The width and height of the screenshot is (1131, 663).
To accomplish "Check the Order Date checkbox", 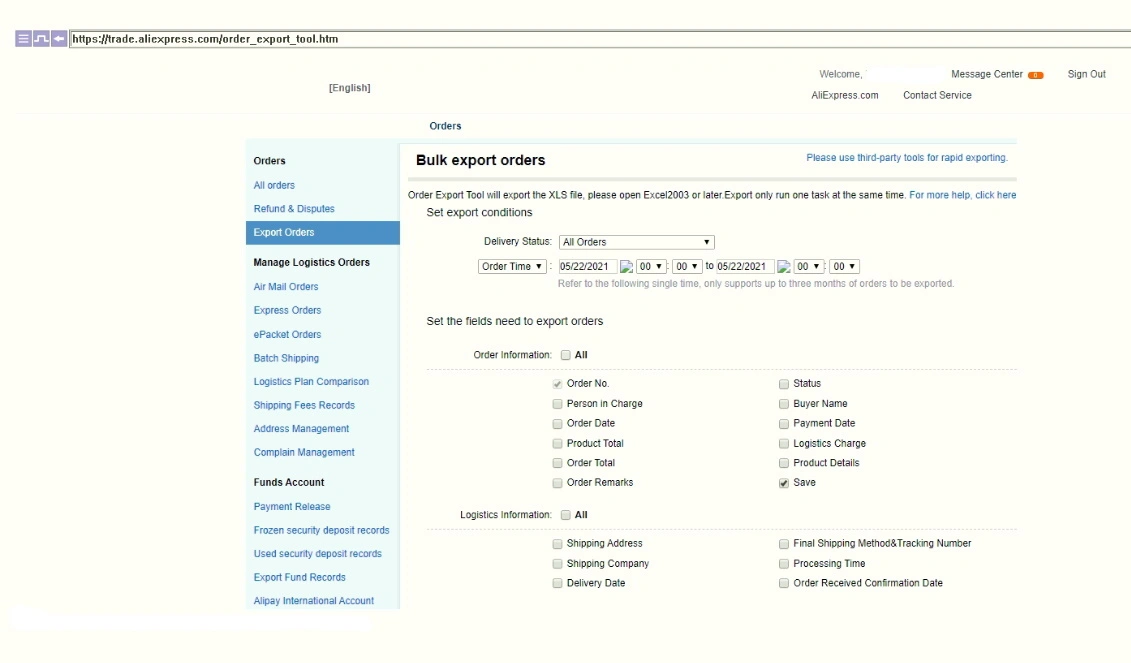I will pos(557,423).
